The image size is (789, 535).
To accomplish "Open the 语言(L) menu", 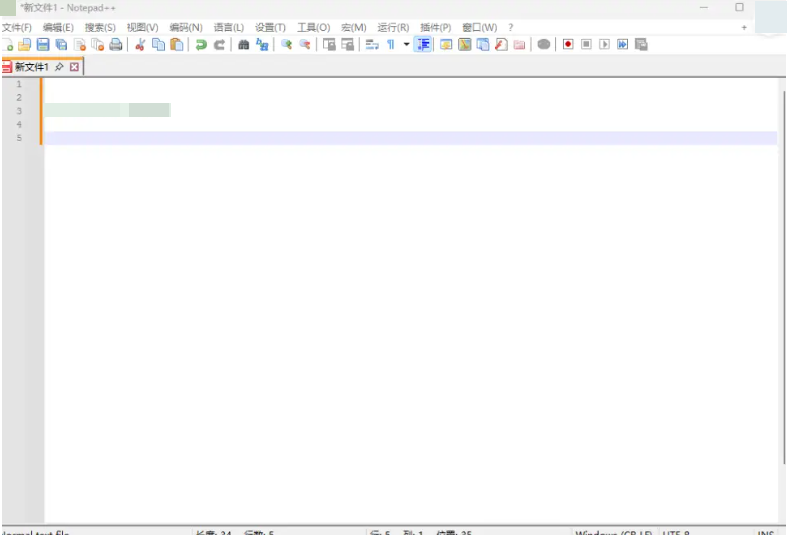I will point(229,28).
